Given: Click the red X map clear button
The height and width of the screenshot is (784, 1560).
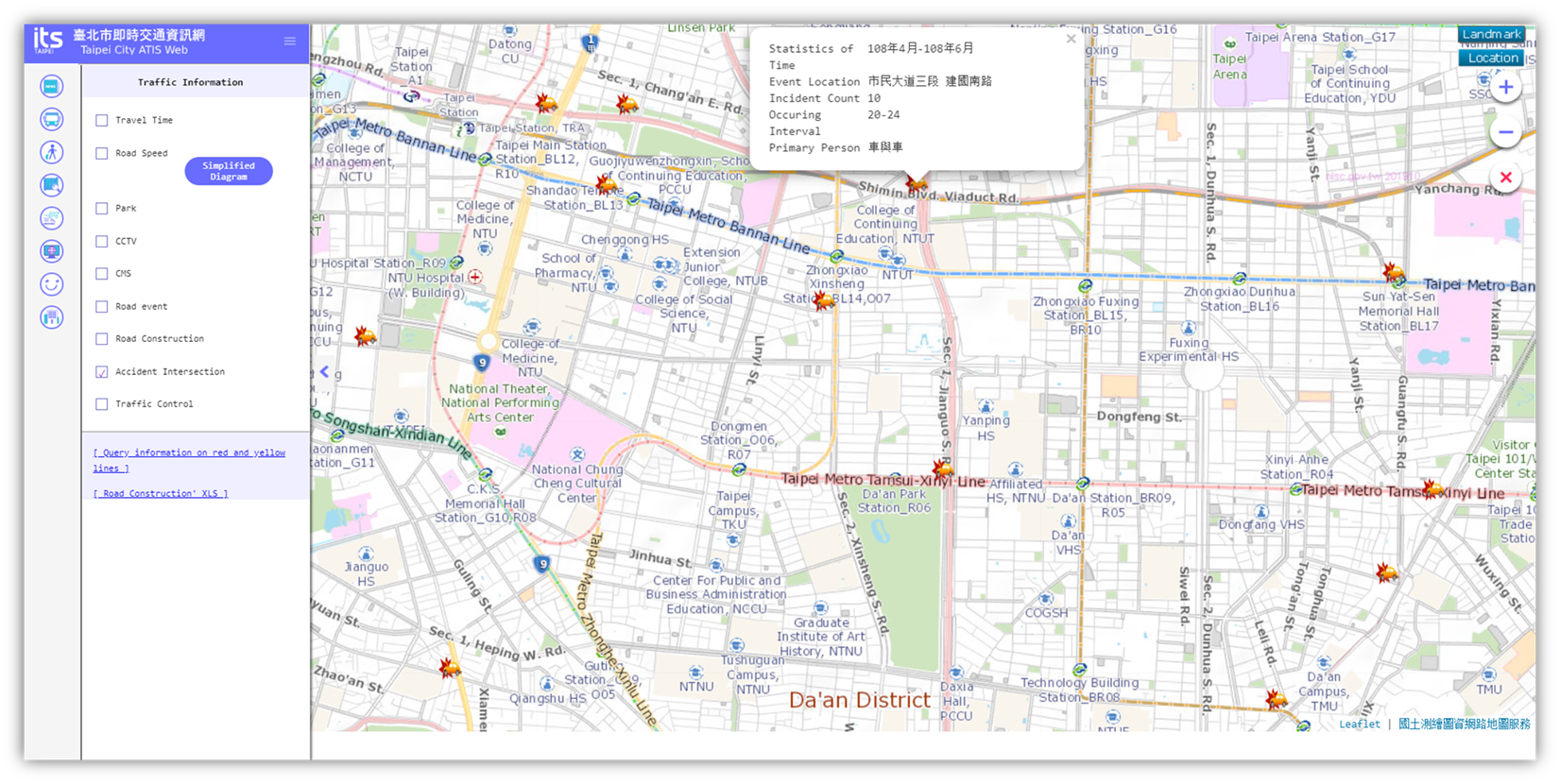Looking at the screenshot, I should (x=1505, y=178).
